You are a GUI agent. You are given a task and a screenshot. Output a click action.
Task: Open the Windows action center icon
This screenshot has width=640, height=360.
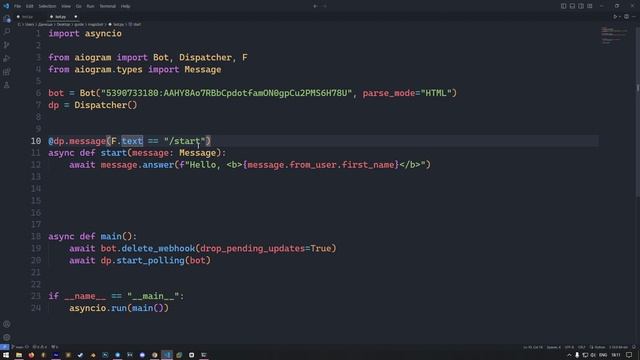(629, 355)
